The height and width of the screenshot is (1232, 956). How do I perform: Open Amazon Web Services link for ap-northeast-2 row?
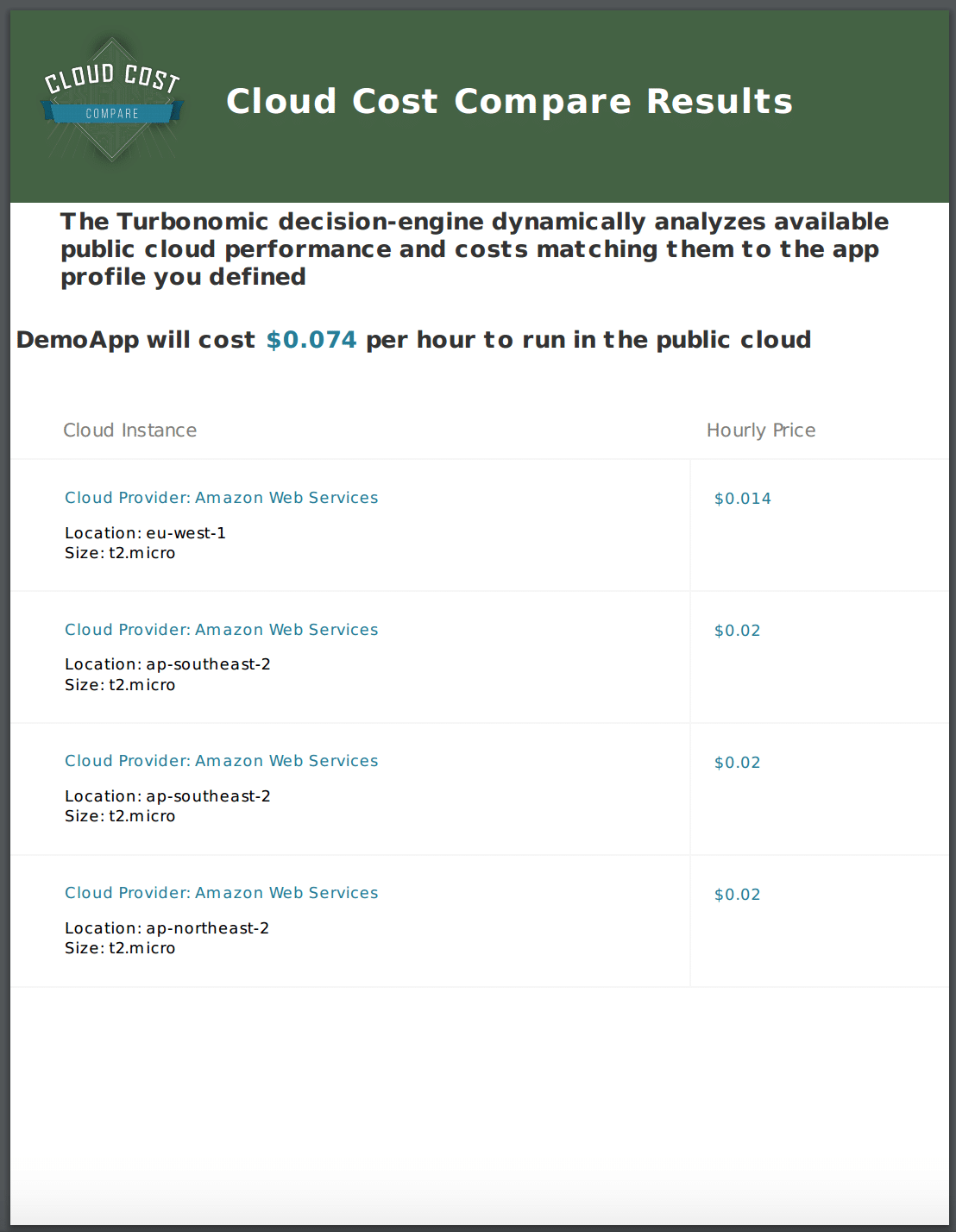click(x=222, y=893)
